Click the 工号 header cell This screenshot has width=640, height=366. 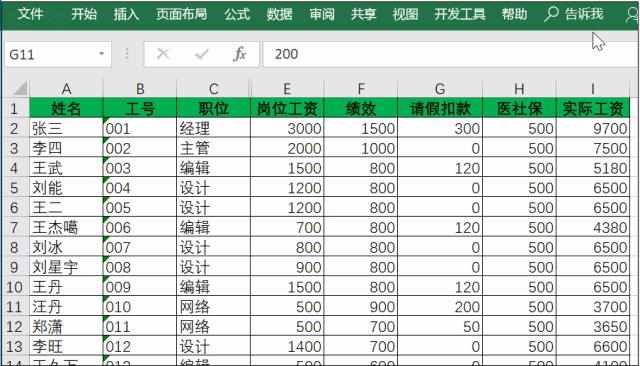click(x=140, y=108)
